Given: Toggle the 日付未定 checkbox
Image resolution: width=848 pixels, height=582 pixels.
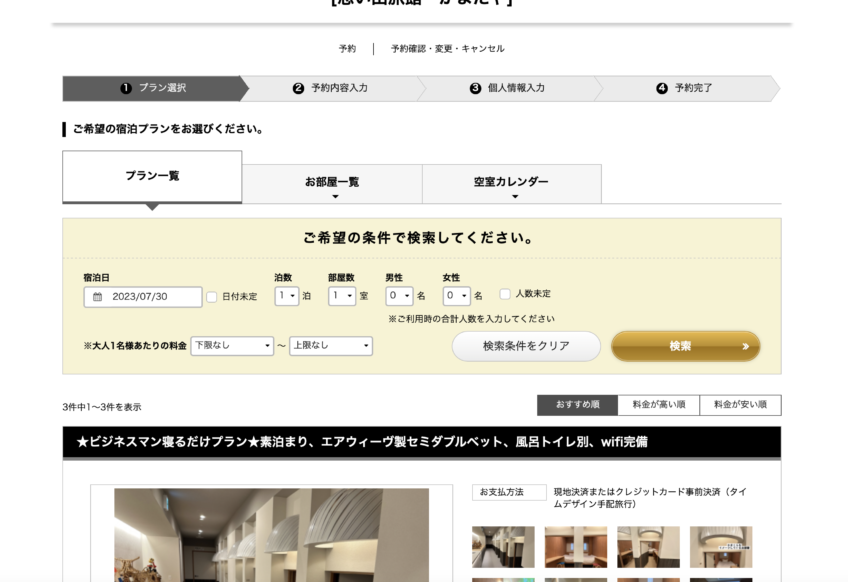Looking at the screenshot, I should pyautogui.click(x=212, y=297).
